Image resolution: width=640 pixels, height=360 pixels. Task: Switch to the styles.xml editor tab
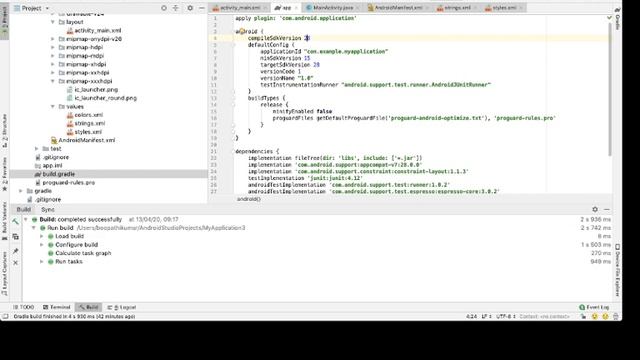click(504, 8)
